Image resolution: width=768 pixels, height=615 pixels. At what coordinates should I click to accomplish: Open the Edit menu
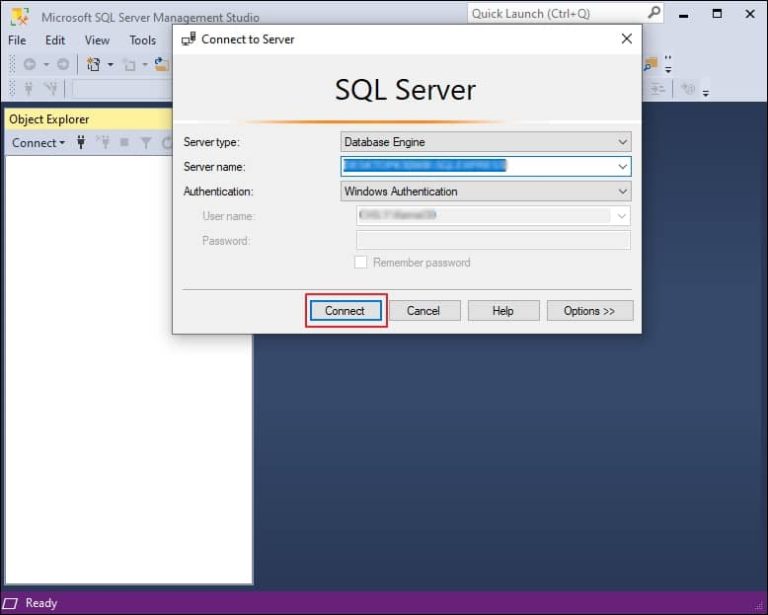click(55, 40)
